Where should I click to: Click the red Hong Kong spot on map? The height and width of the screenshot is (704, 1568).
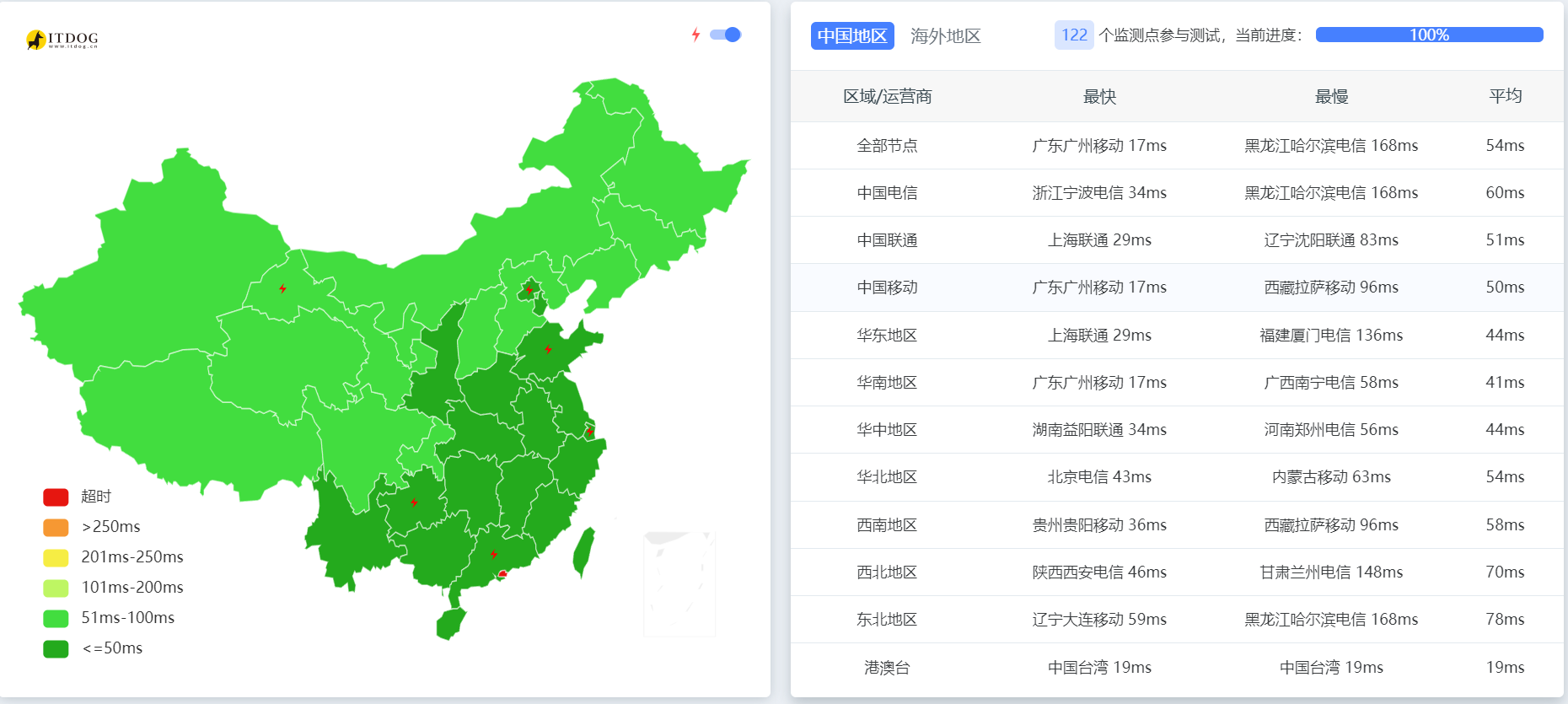pos(502,574)
